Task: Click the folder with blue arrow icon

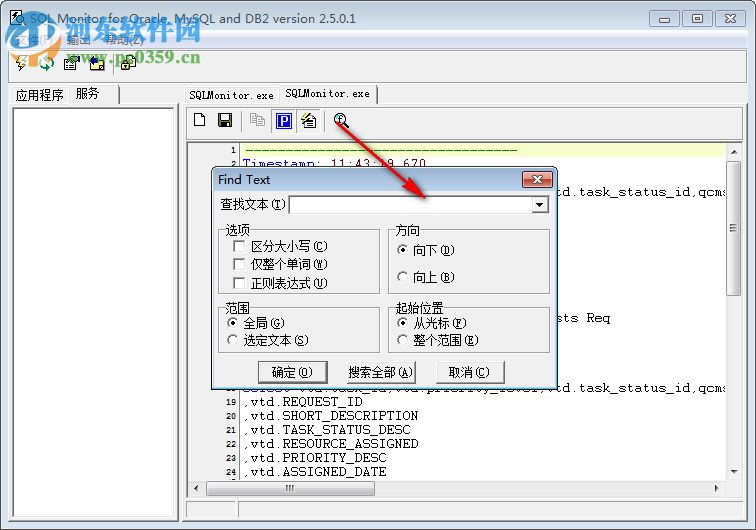Action: tap(97, 63)
